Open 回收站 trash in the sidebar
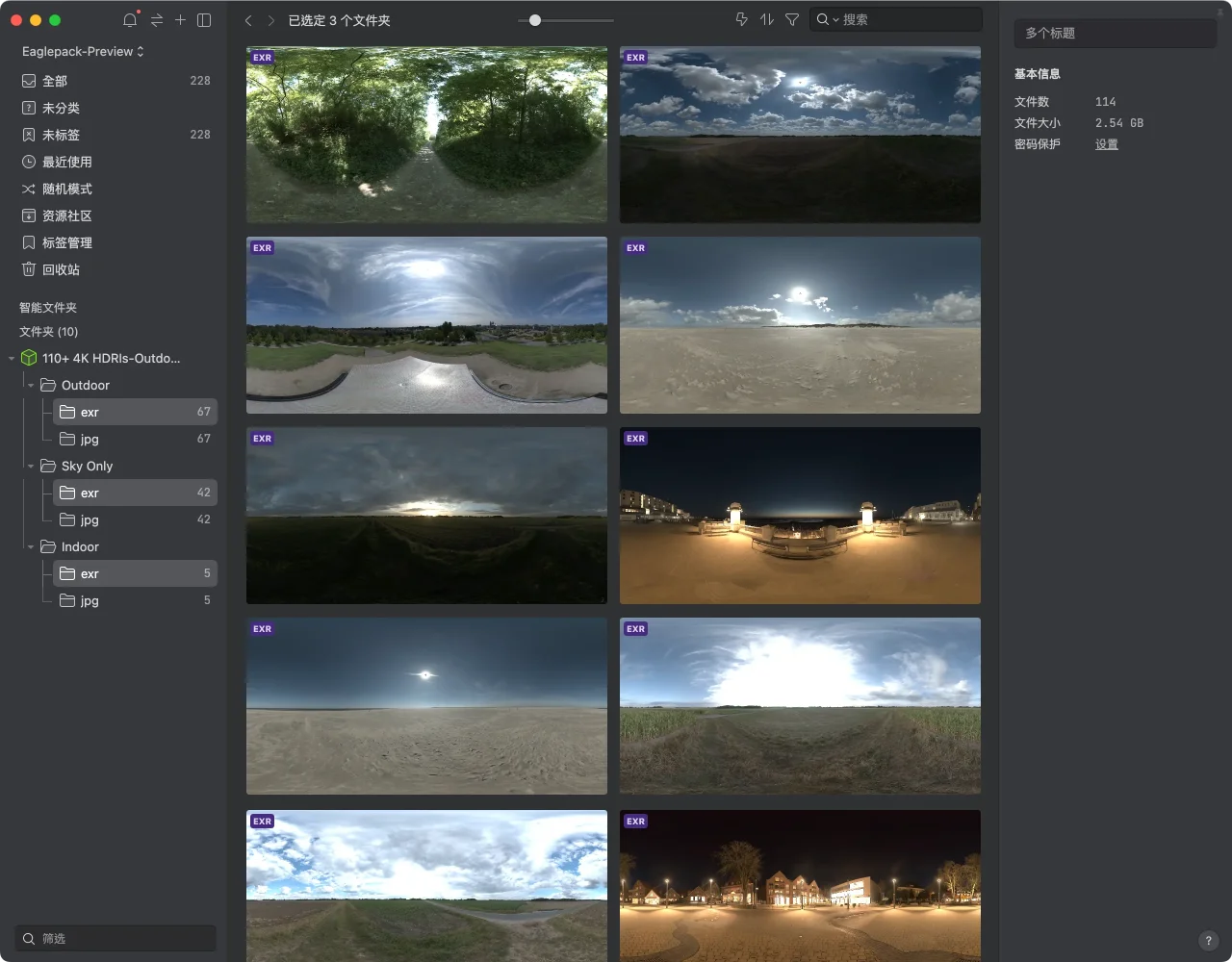This screenshot has width=1232, height=962. pyautogui.click(x=115, y=269)
